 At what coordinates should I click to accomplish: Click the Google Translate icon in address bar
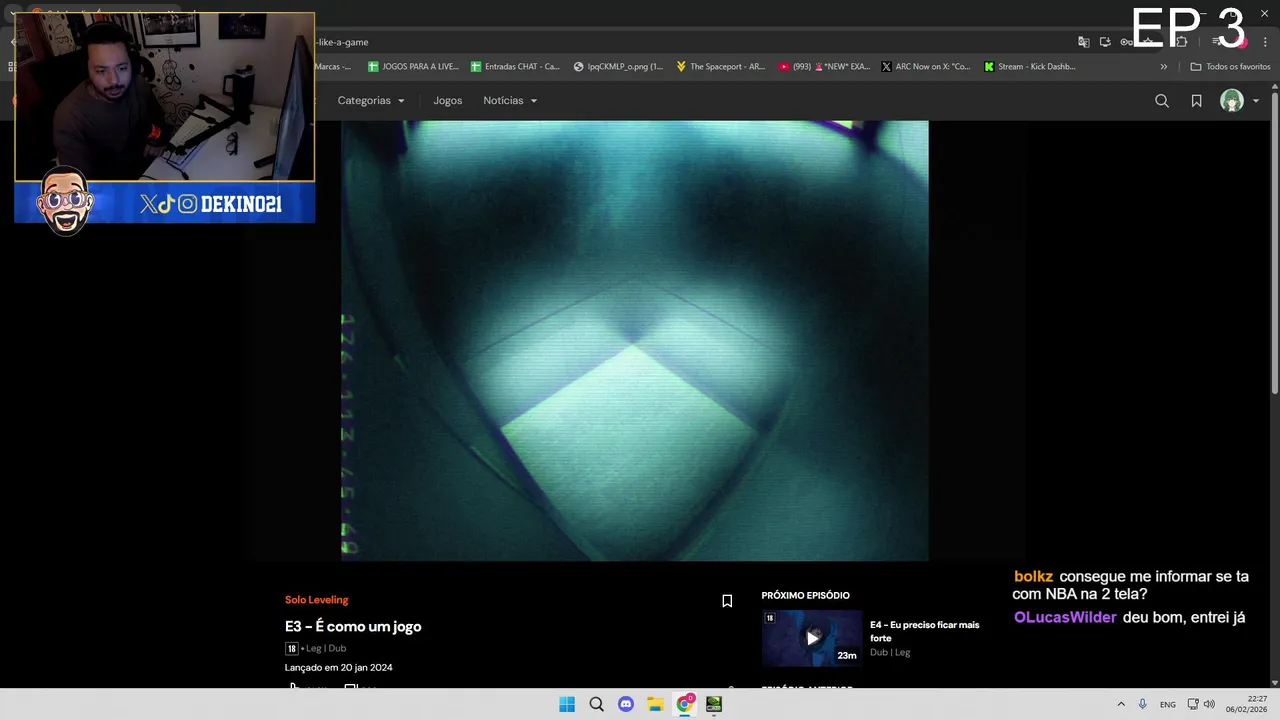(1083, 42)
